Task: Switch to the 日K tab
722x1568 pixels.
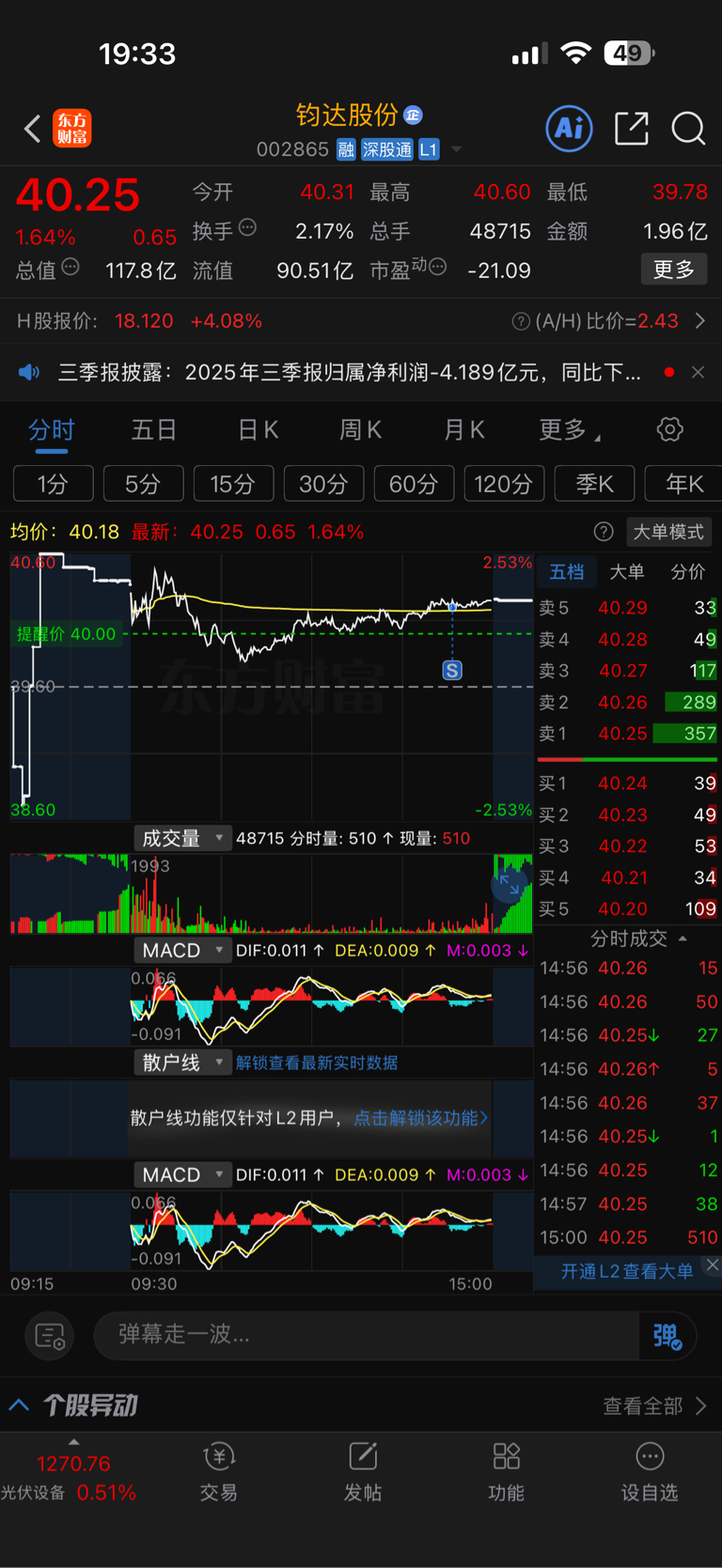Action: coord(258,429)
